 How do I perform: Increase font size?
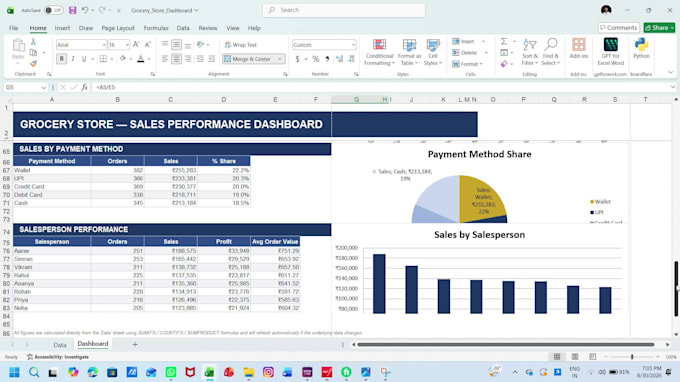136,45
